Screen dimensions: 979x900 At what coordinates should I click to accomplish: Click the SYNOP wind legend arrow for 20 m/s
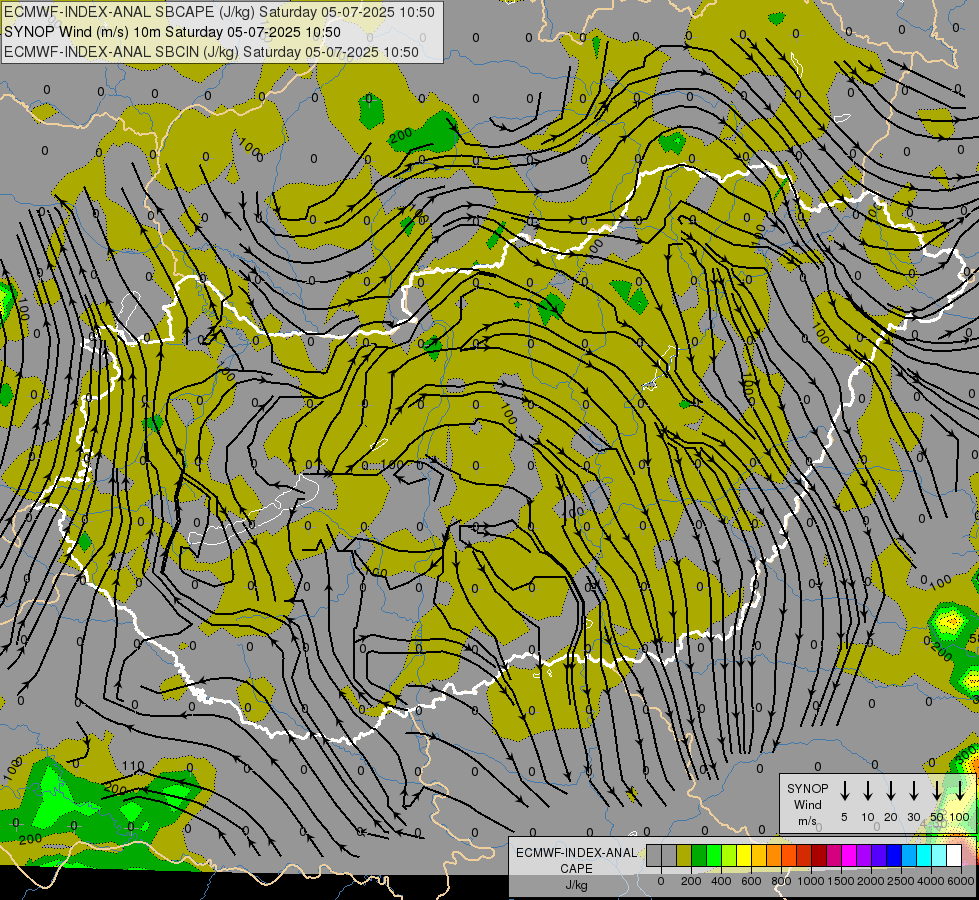click(890, 790)
